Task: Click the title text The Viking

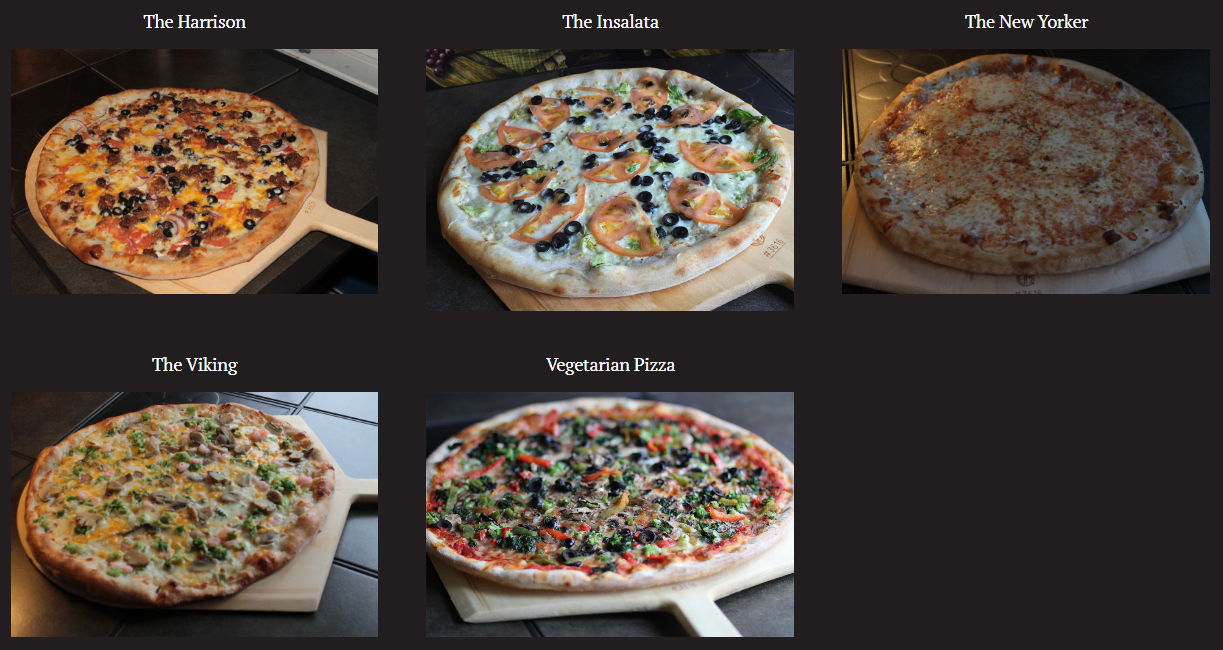Action: [195, 364]
